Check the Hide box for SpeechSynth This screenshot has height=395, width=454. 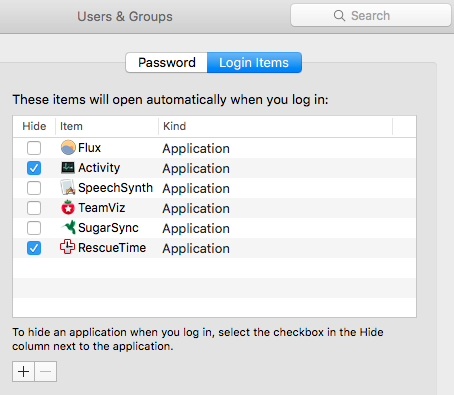coord(34,188)
